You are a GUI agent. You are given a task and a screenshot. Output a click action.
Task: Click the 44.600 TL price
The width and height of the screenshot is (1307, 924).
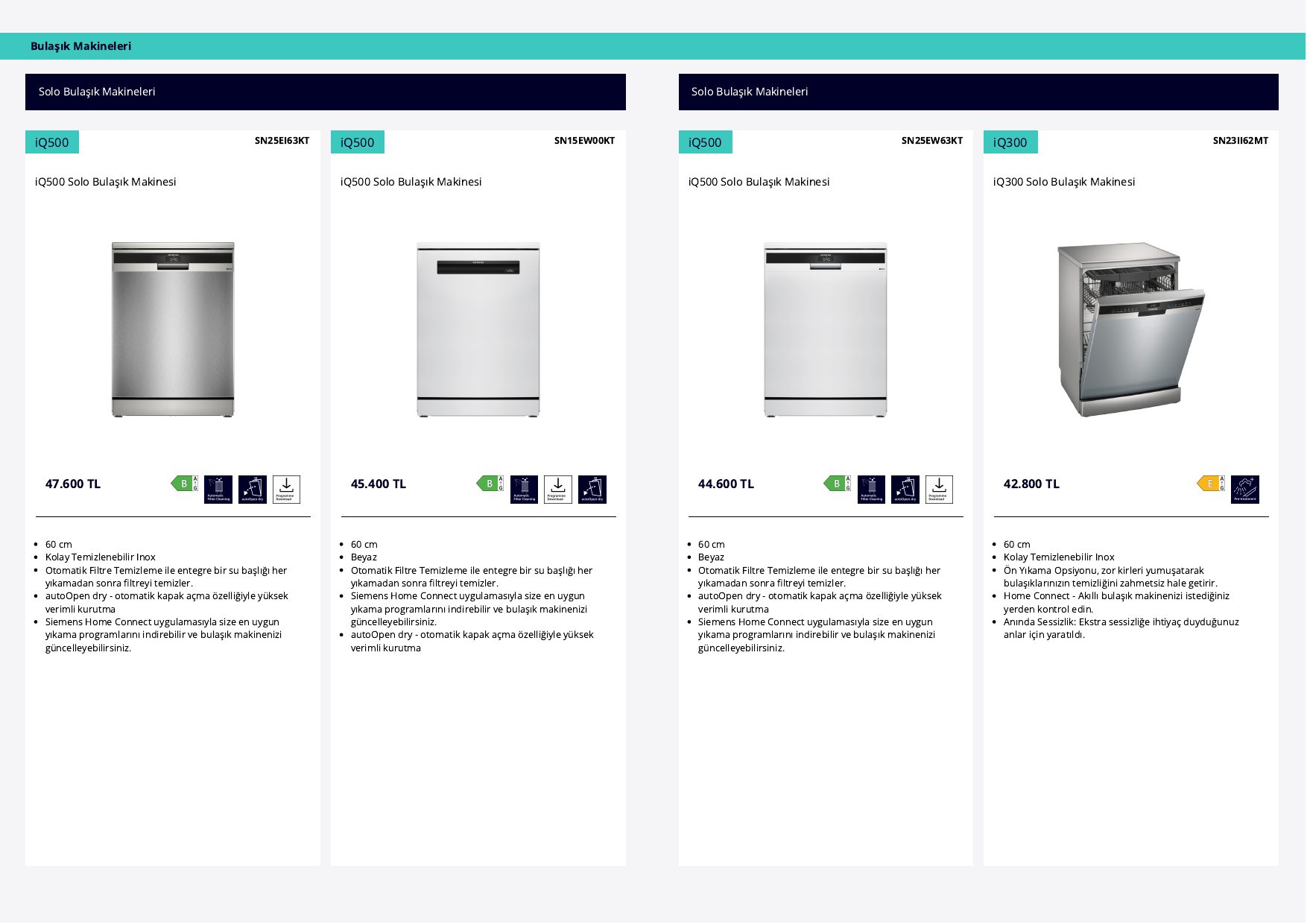(727, 484)
